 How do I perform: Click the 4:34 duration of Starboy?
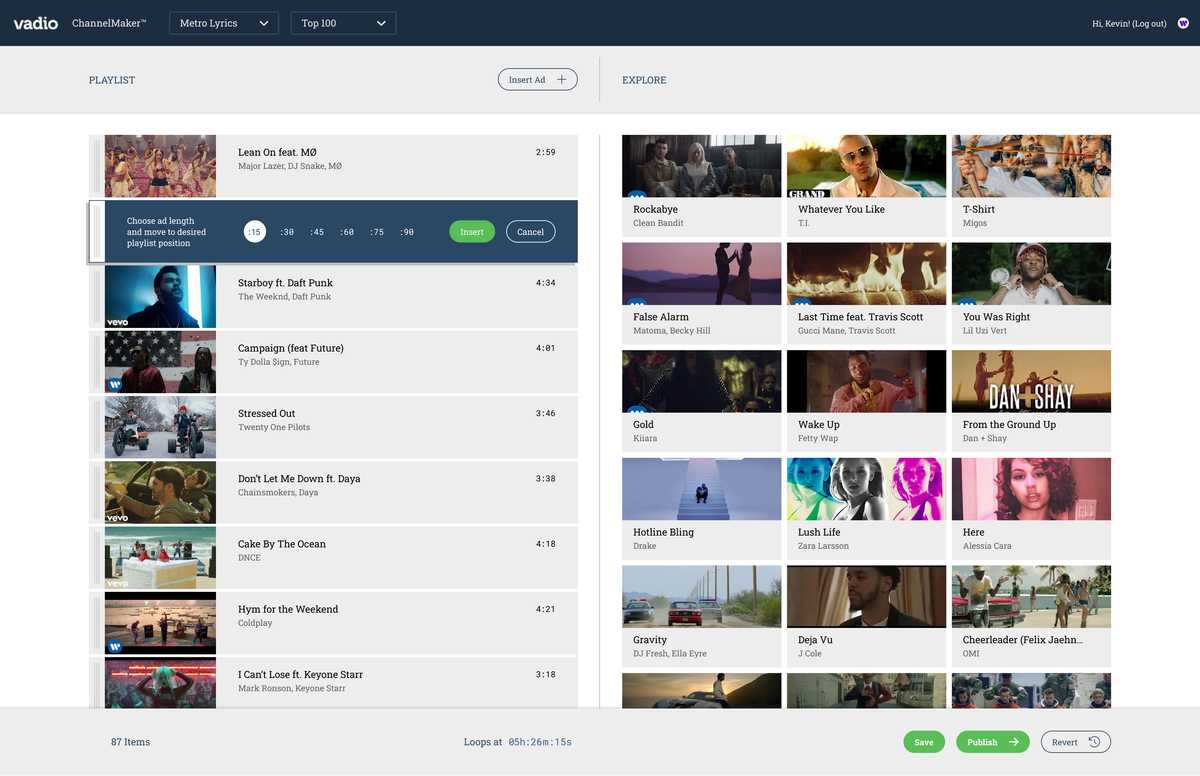[x=545, y=283]
